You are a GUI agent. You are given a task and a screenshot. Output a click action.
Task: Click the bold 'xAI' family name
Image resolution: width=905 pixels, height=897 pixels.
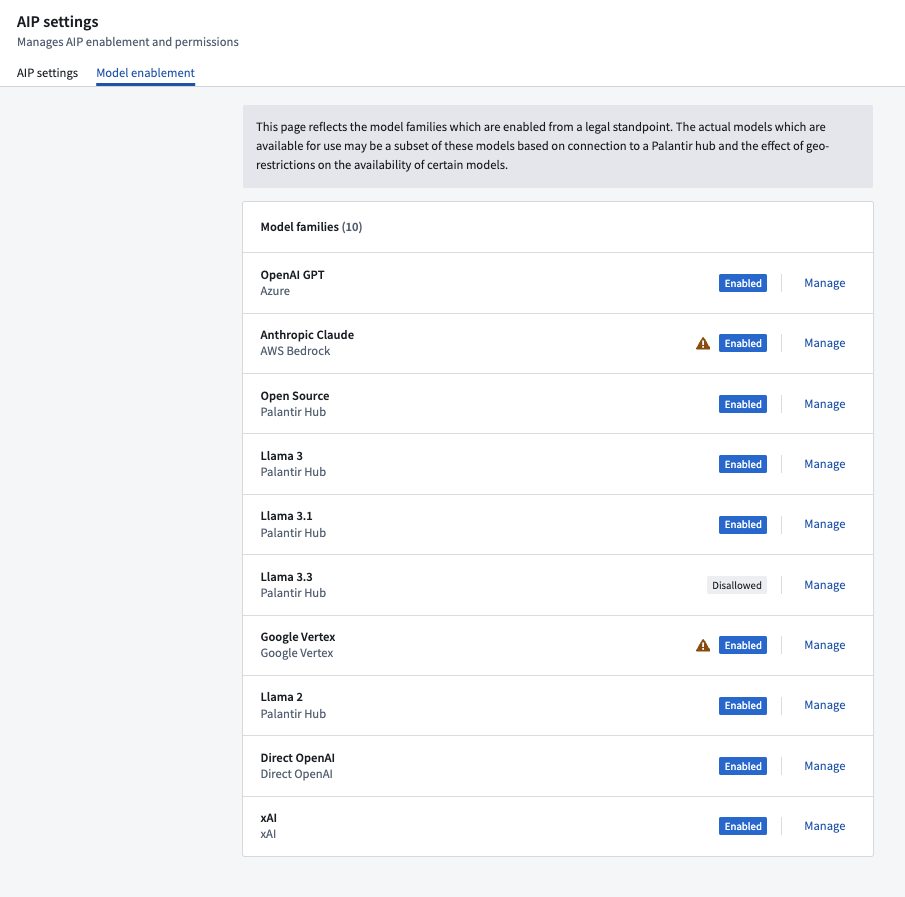(268, 818)
